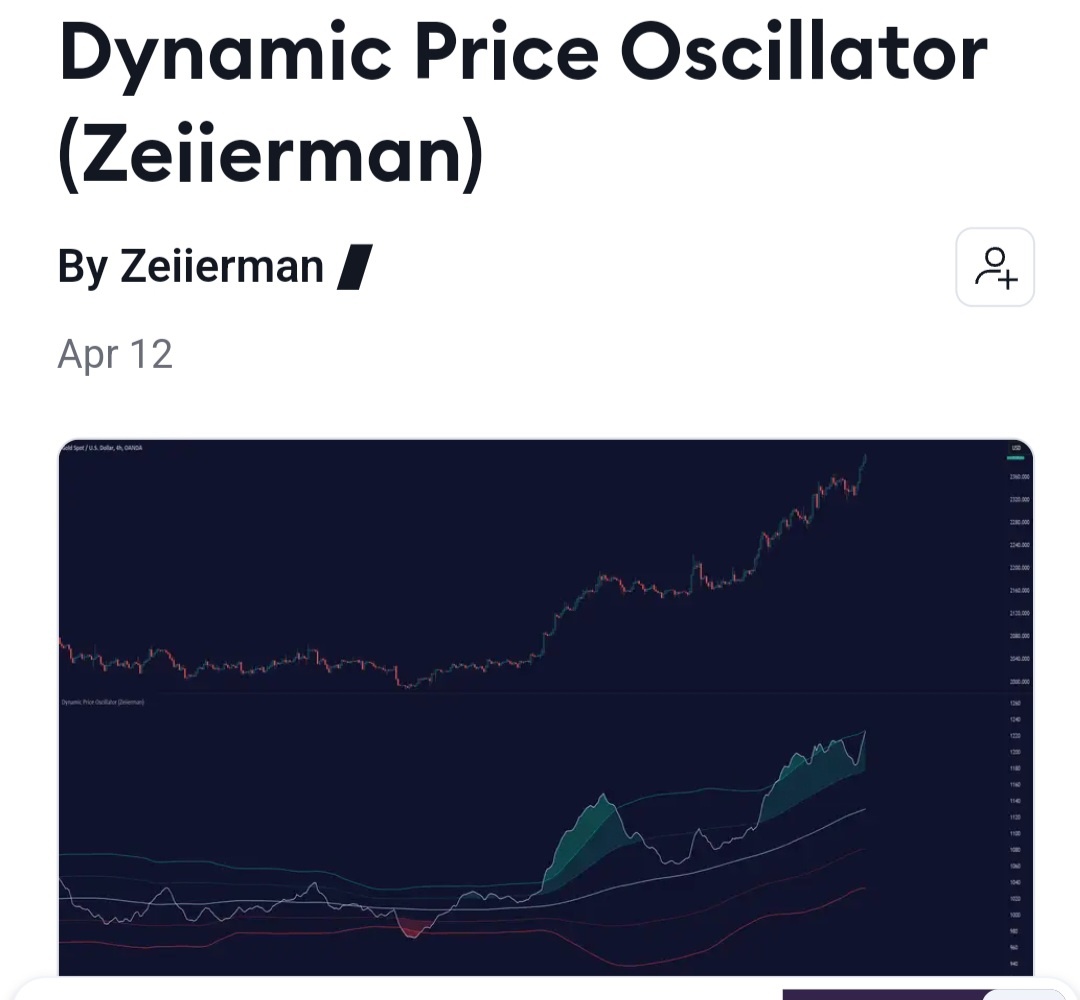This screenshot has height=1000, width=1080.
Task: Tap the white bottom sheet panel
Action: pos(400,990)
